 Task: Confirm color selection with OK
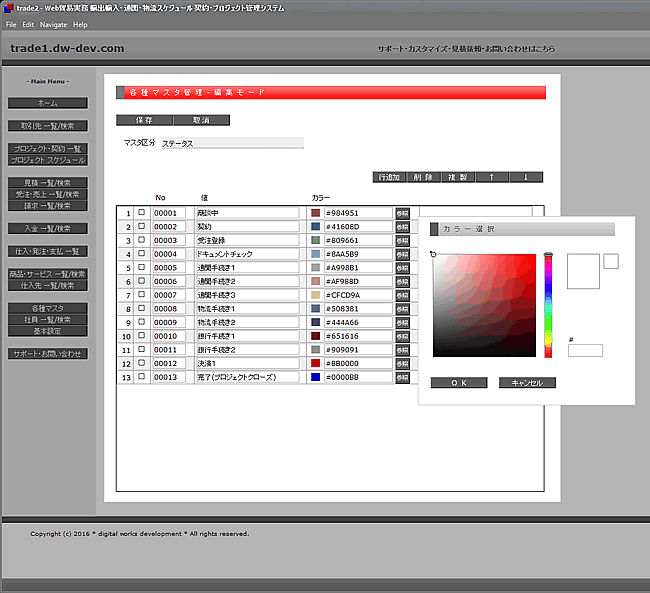[459, 383]
